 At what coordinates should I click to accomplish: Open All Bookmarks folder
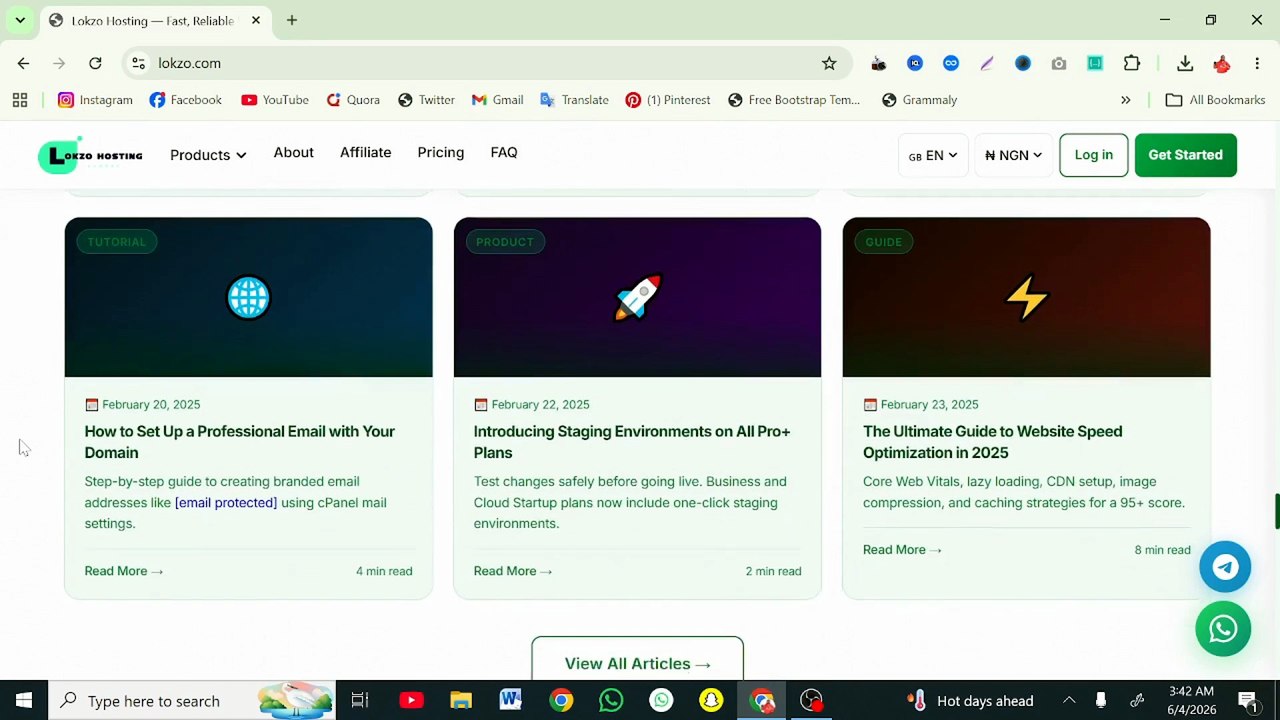coord(1216,100)
